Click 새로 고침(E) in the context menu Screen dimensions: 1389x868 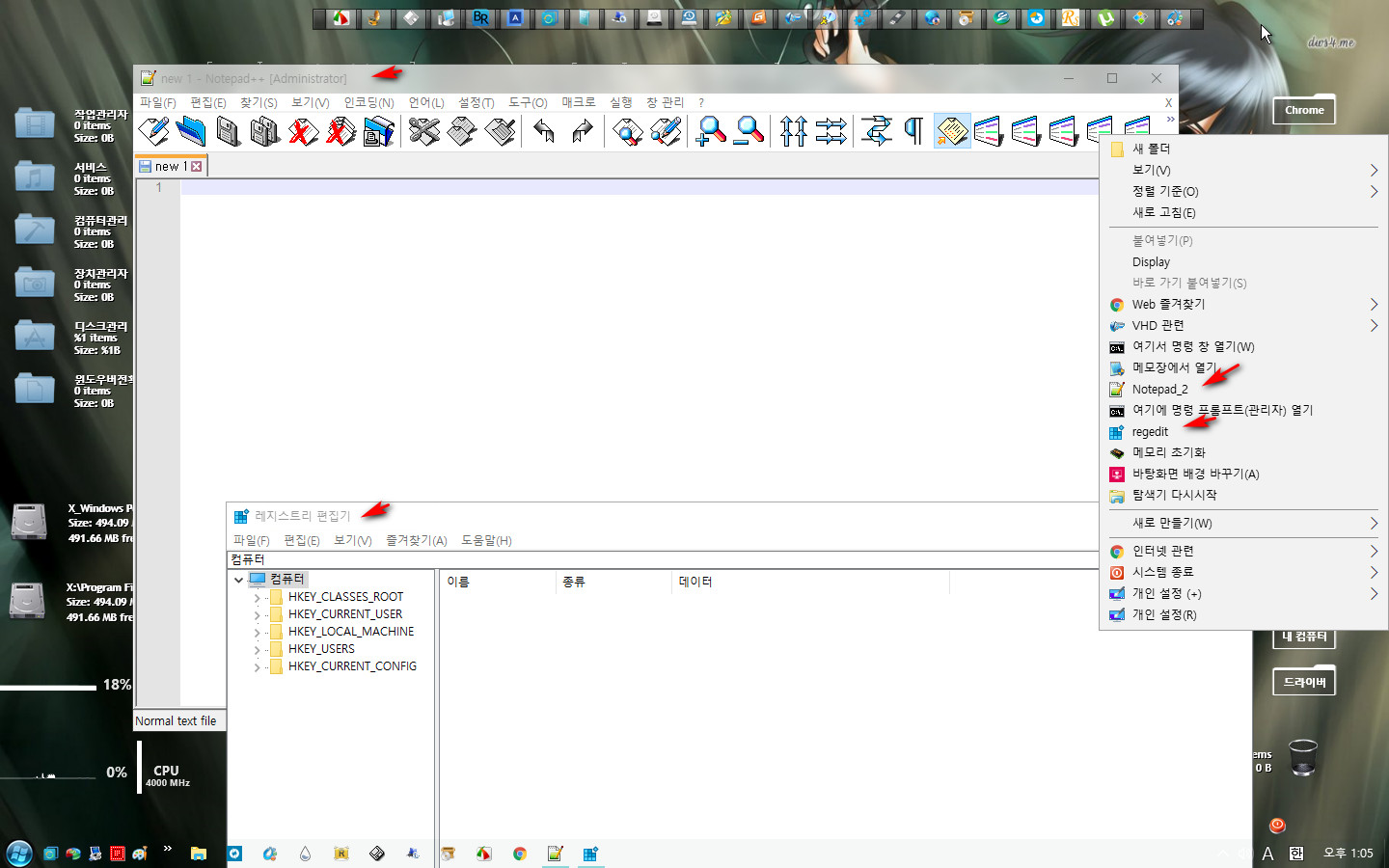click(1243, 212)
